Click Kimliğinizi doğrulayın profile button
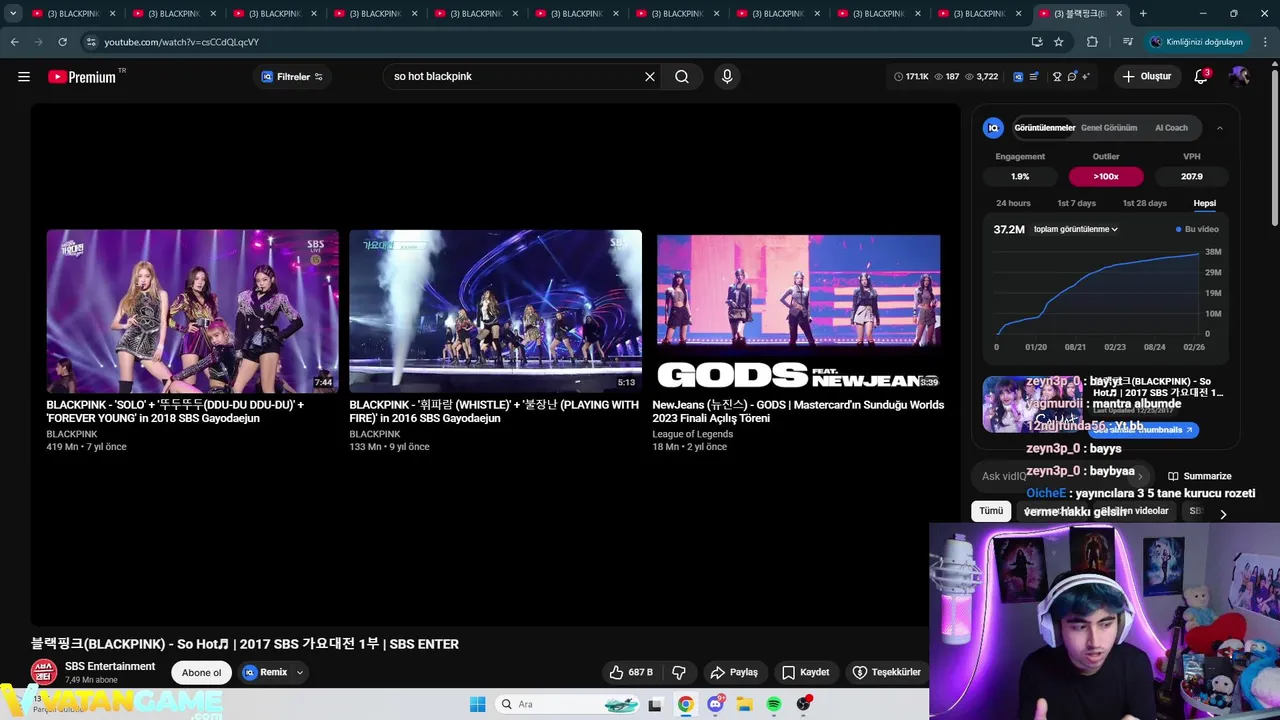1280x720 pixels. pos(1196,42)
